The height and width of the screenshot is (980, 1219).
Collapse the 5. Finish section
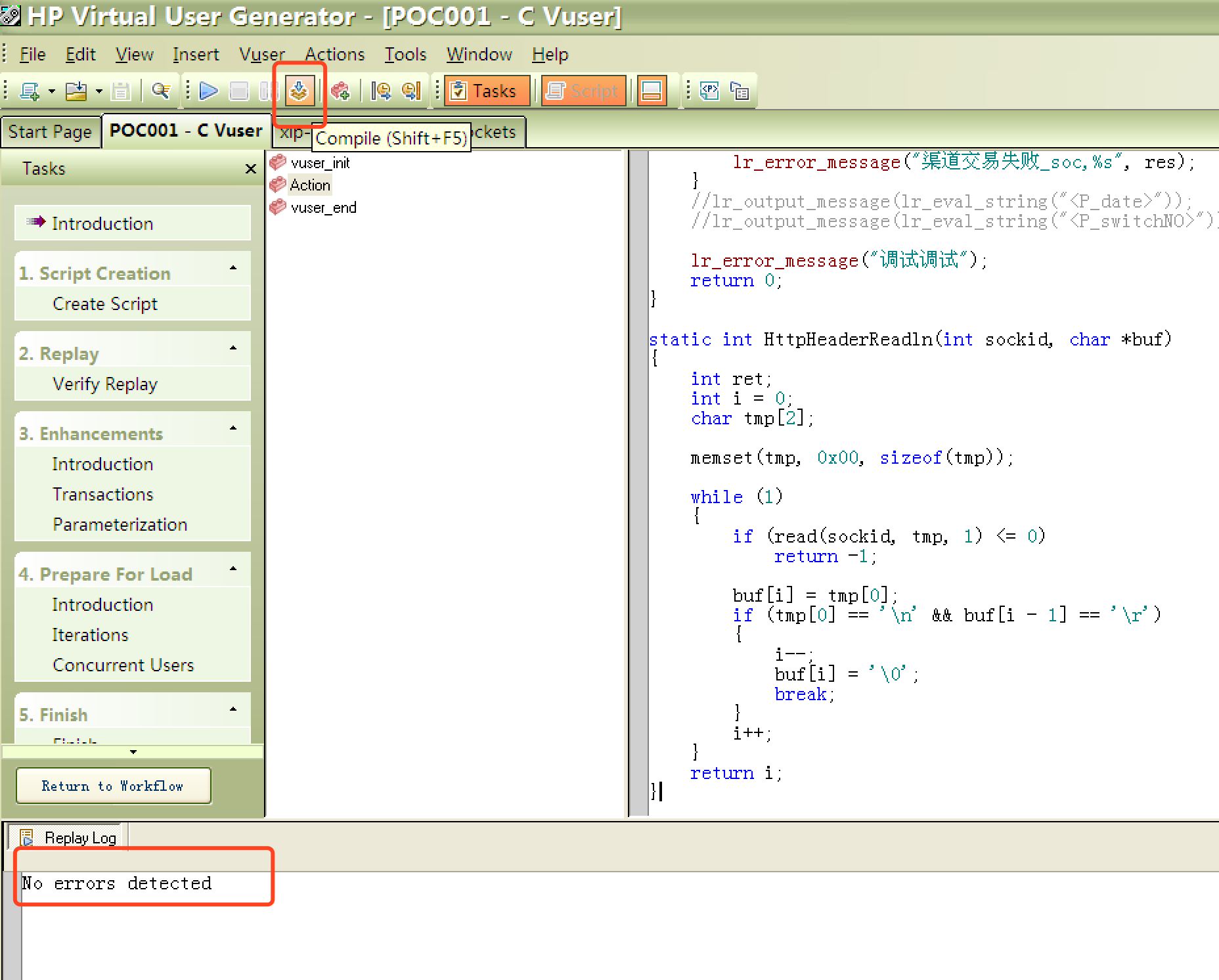pyautogui.click(x=233, y=709)
